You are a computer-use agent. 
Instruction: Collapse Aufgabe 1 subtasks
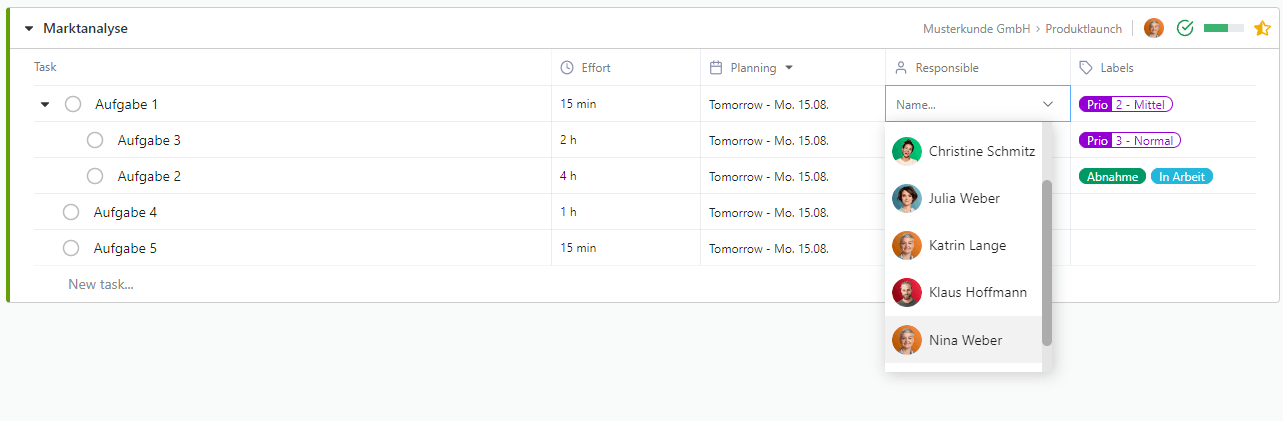(x=45, y=104)
